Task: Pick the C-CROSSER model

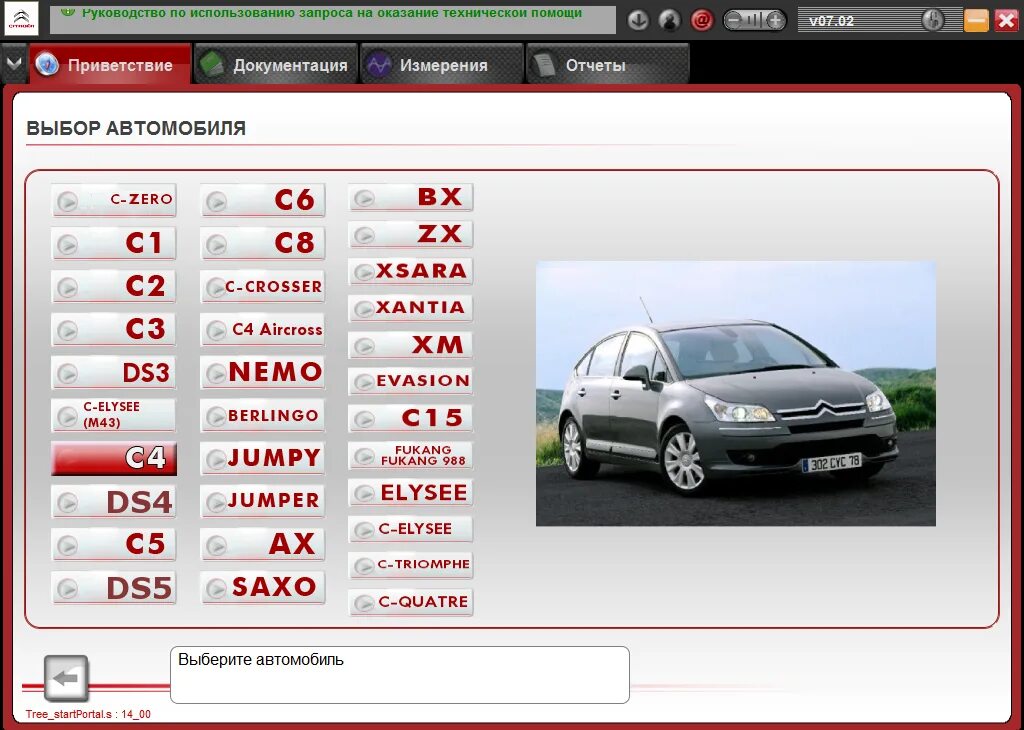Action: (263, 286)
